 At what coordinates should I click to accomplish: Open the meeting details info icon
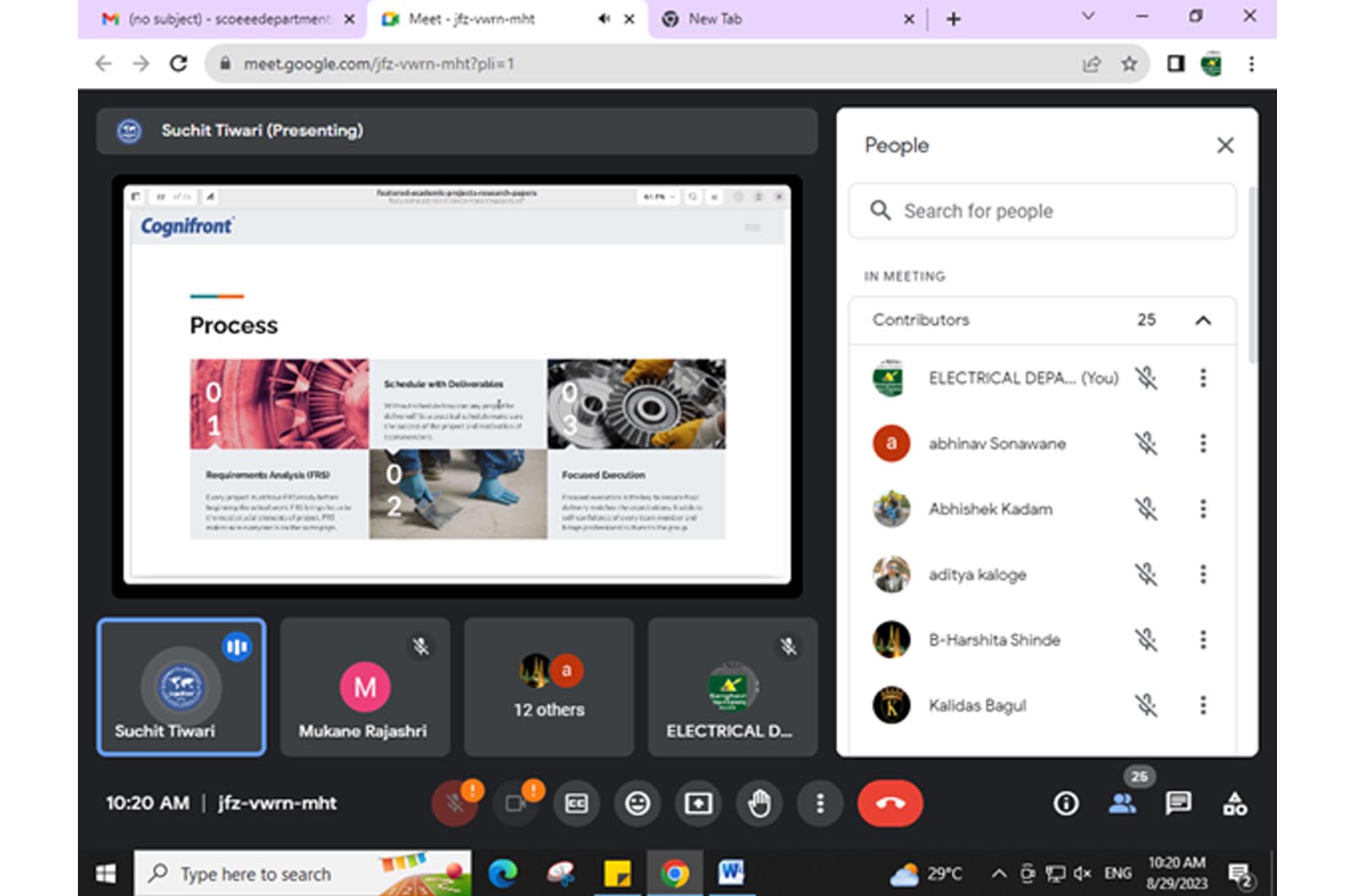coord(1065,803)
